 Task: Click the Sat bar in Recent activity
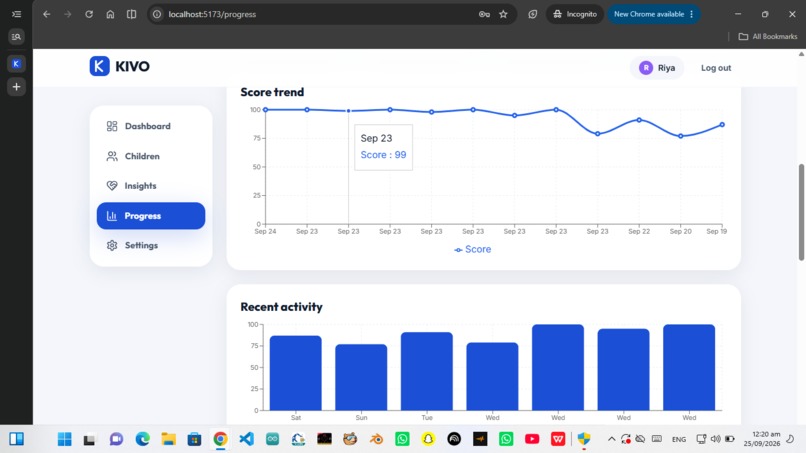coord(296,373)
